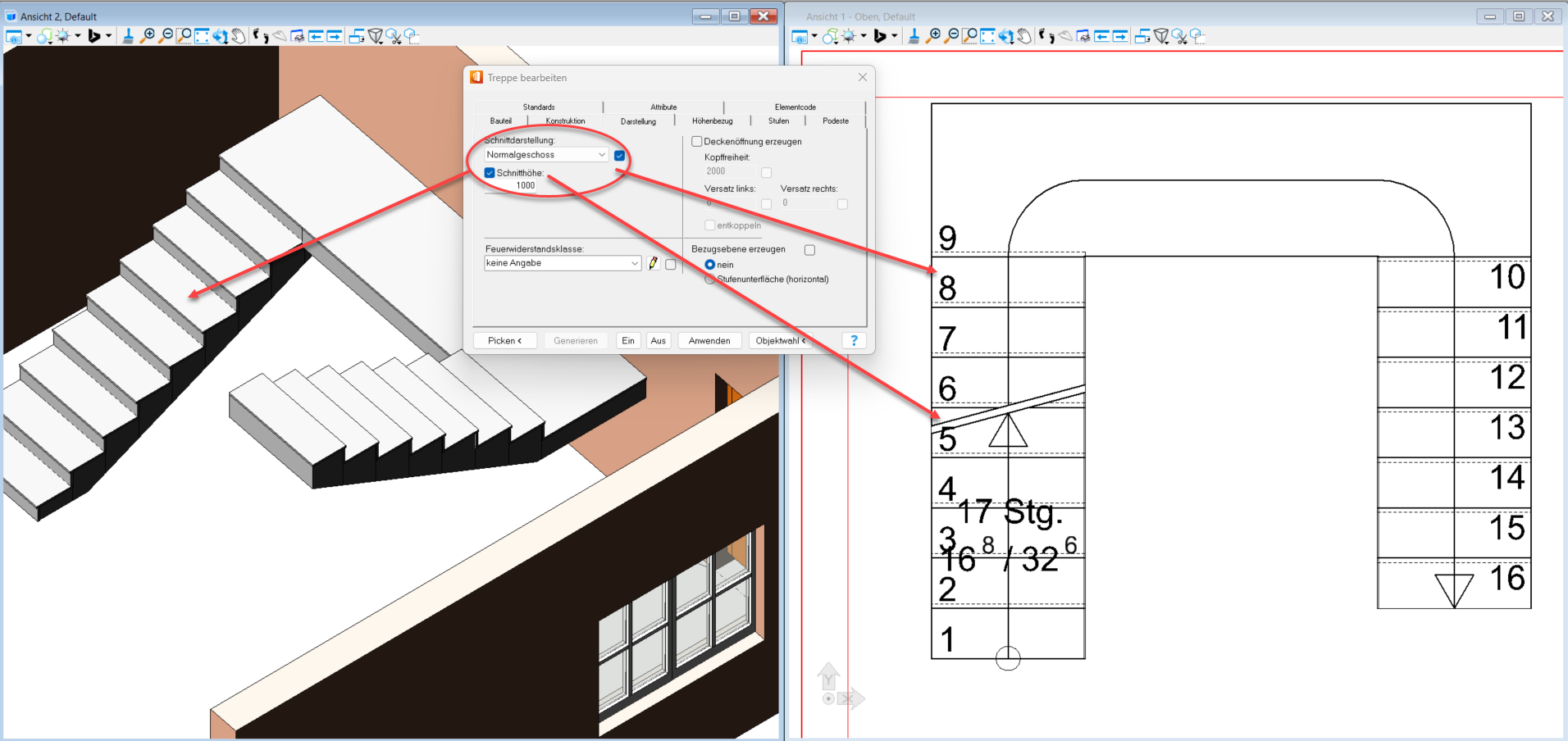Select Stufenunterfläche (horizontal) radio option
This screenshot has height=741, width=1568.
click(710, 280)
